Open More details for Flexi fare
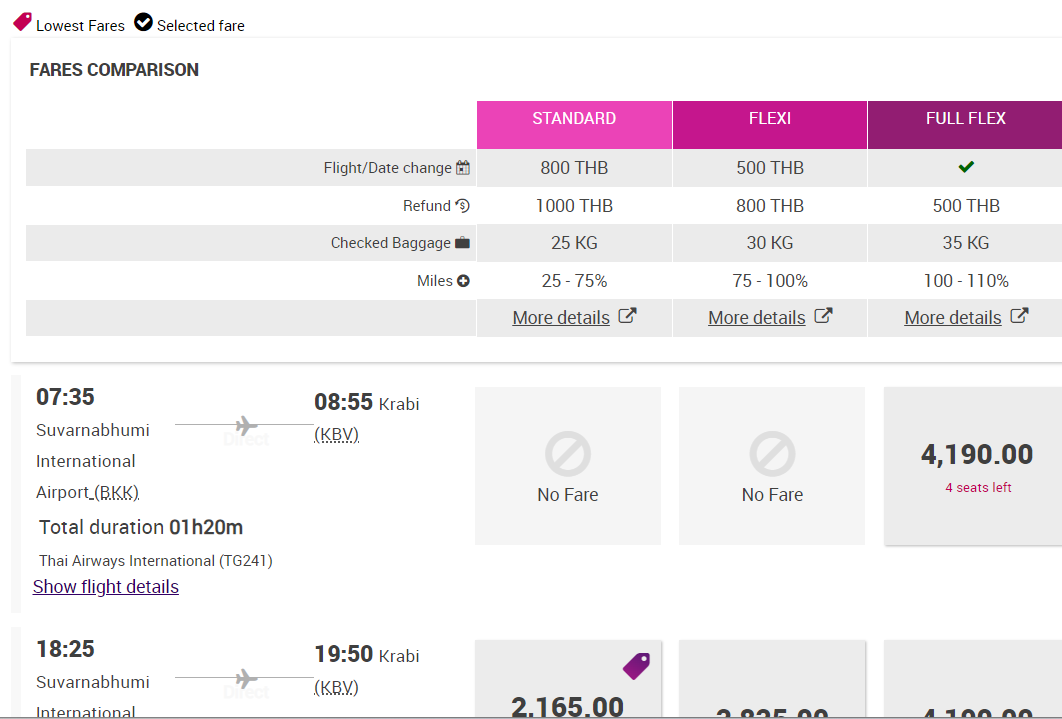The height and width of the screenshot is (719, 1062). click(x=757, y=318)
